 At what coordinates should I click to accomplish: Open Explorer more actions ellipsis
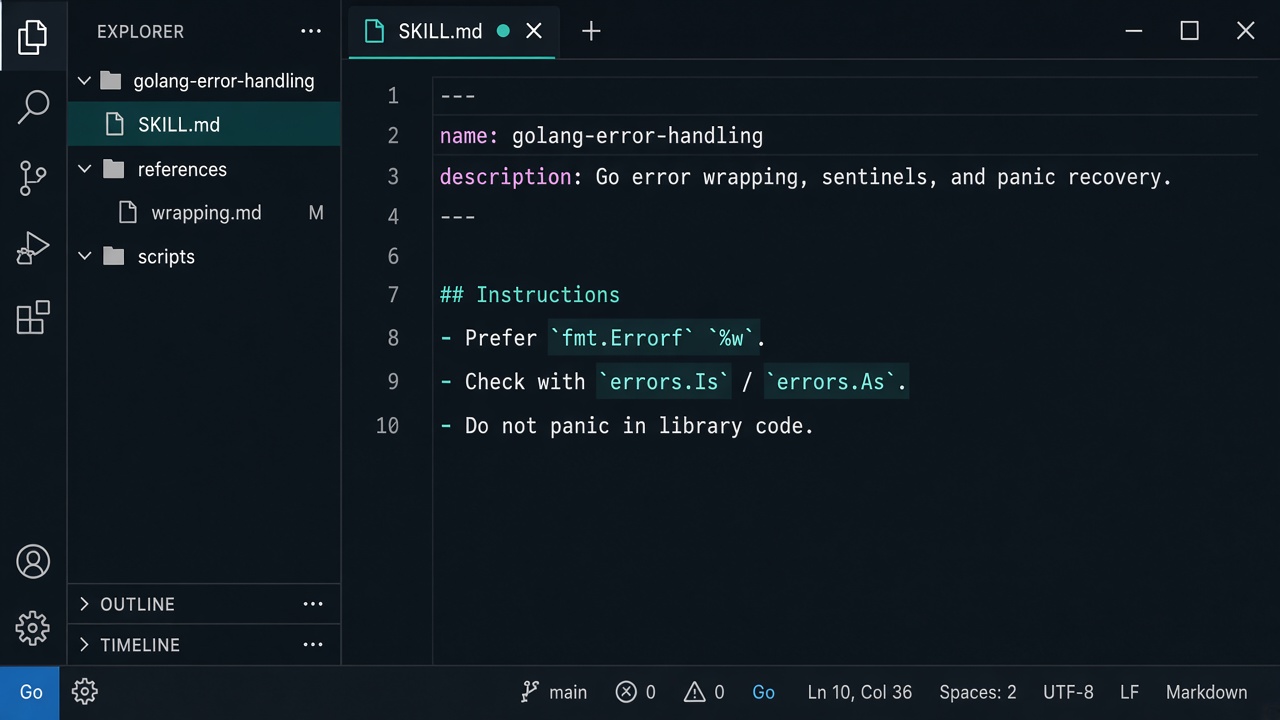pos(311,32)
